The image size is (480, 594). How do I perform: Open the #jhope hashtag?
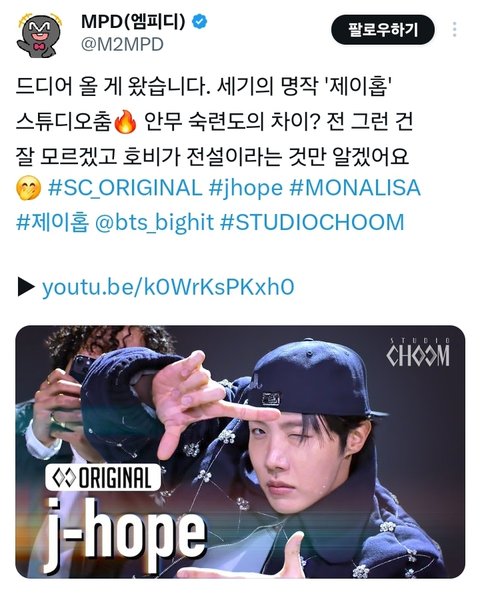pyautogui.click(x=246, y=189)
